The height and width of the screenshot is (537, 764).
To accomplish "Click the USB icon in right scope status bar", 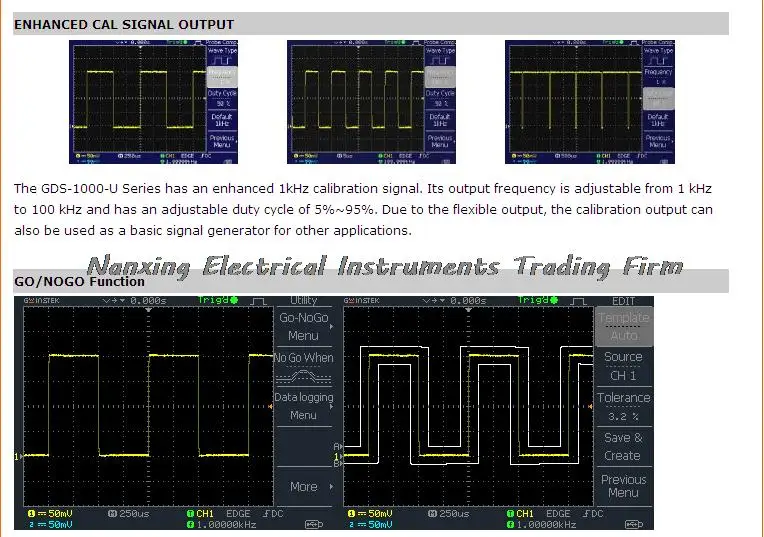I will click(x=634, y=524).
